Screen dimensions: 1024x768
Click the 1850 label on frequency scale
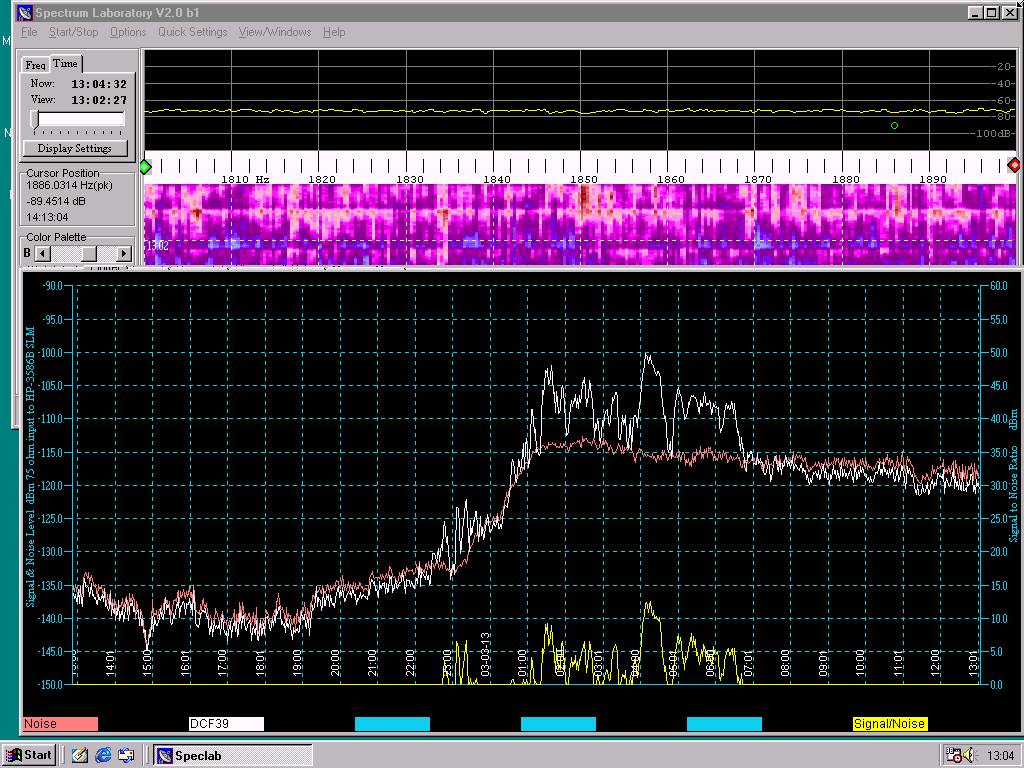[x=584, y=179]
